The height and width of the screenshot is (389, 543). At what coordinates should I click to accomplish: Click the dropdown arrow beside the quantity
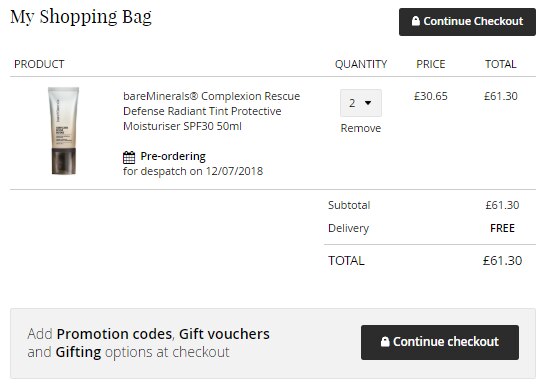tap(368, 103)
